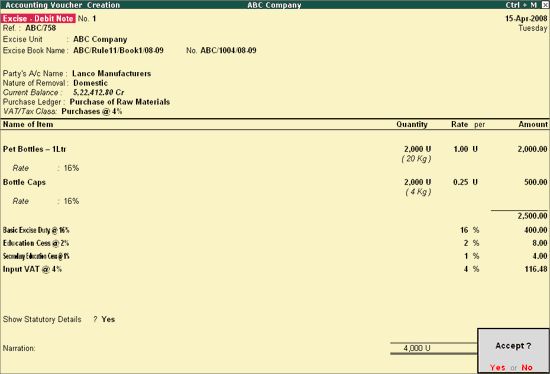Click the Input VAT @ 4% ledger
The width and height of the screenshot is (550, 374).
tap(32, 269)
